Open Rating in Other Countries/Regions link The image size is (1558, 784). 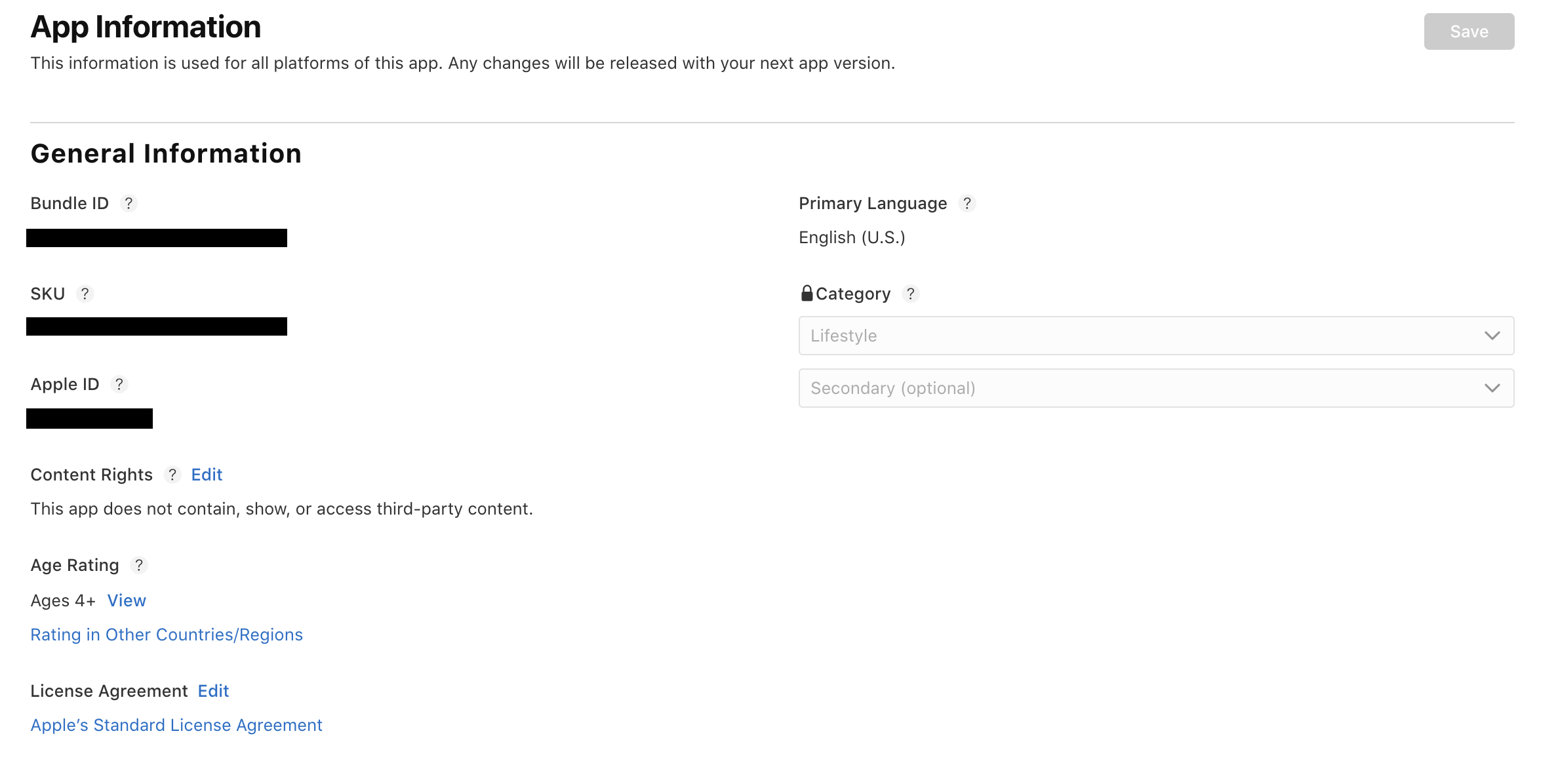tap(167, 635)
